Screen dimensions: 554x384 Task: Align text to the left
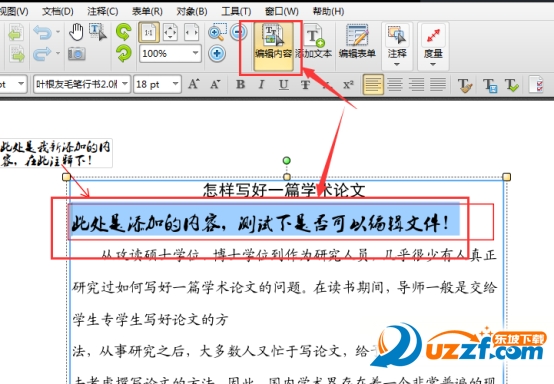coord(373,85)
